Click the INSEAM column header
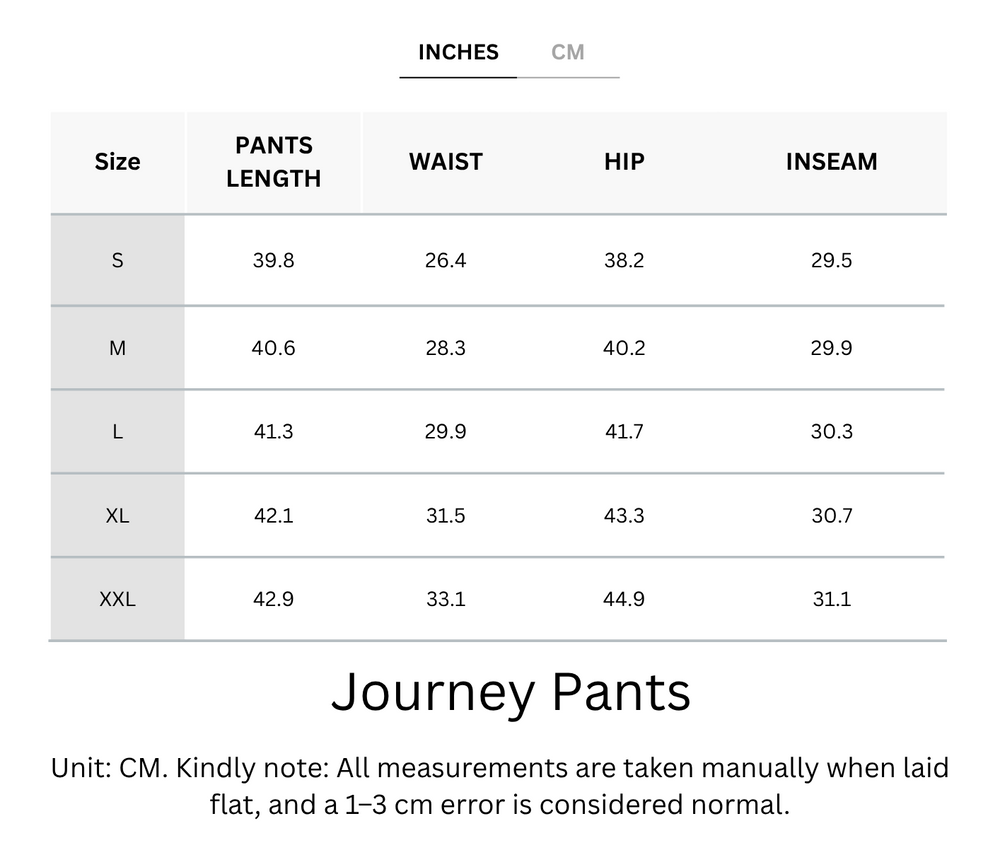The height and width of the screenshot is (850, 1000). (831, 161)
